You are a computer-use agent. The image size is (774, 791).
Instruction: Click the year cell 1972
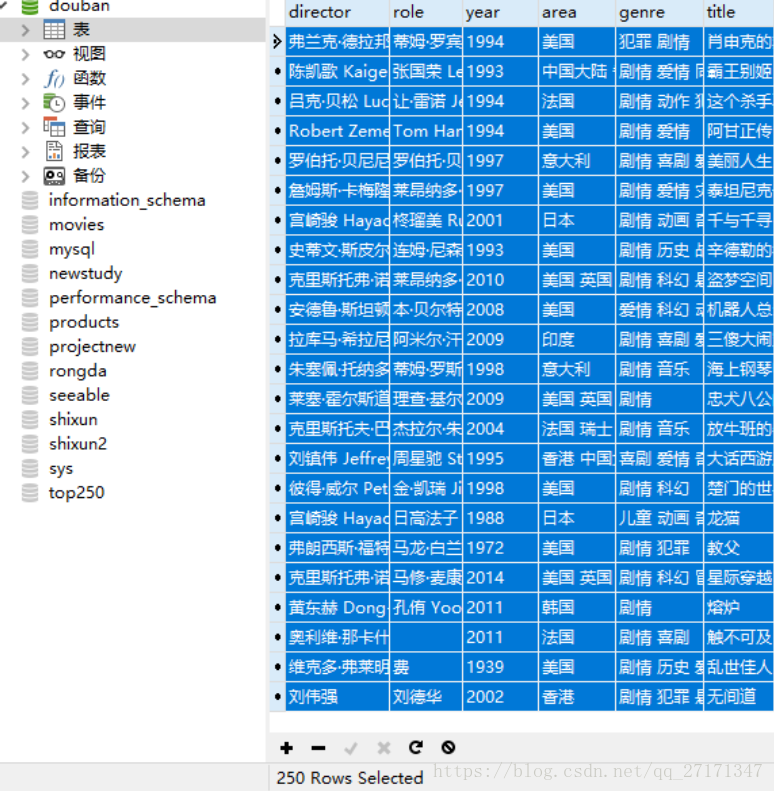coord(500,548)
